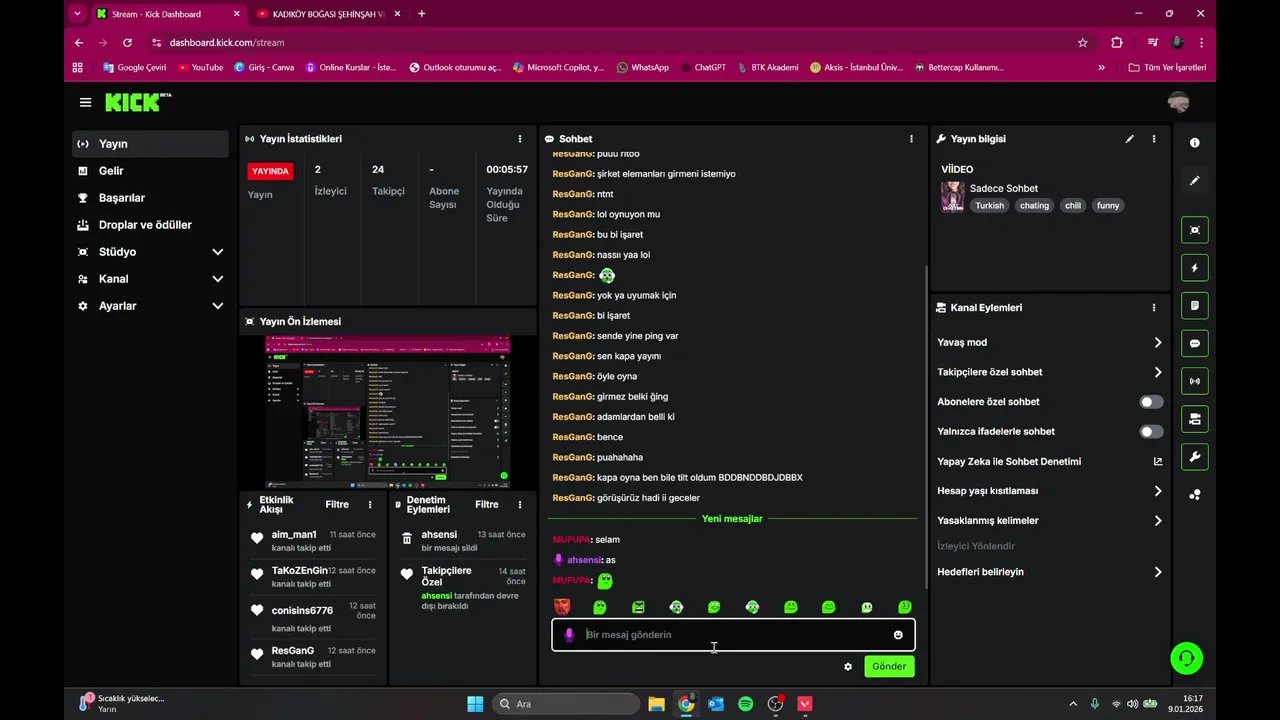Viewport: 1280px width, 720px height.
Task: Click the note widget icon in right sidebar
Action: 1194,305
